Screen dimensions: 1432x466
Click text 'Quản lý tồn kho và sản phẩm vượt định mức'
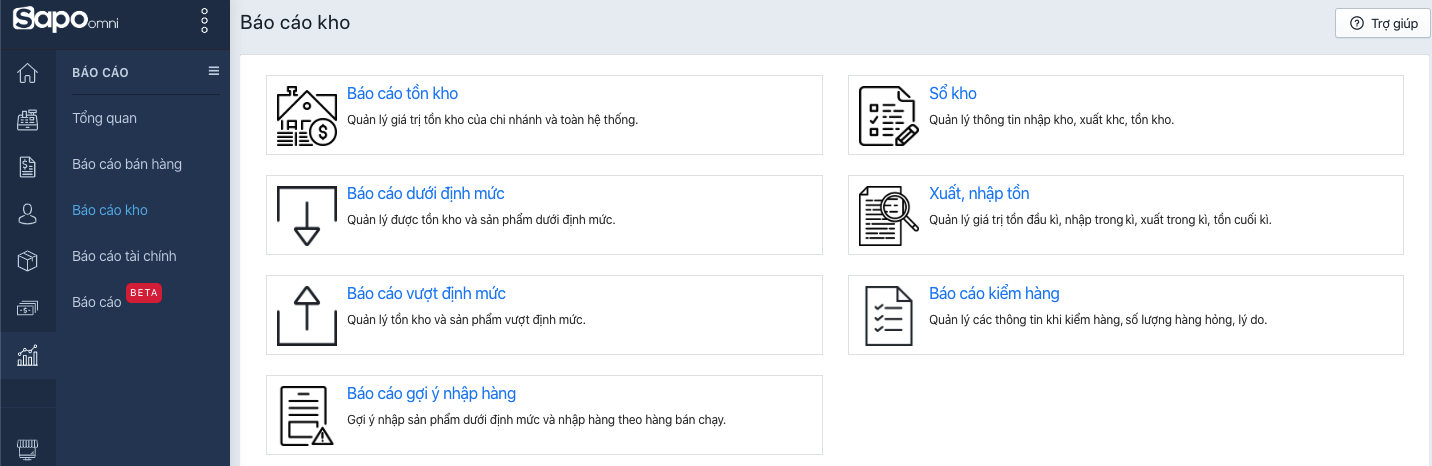(x=466, y=320)
